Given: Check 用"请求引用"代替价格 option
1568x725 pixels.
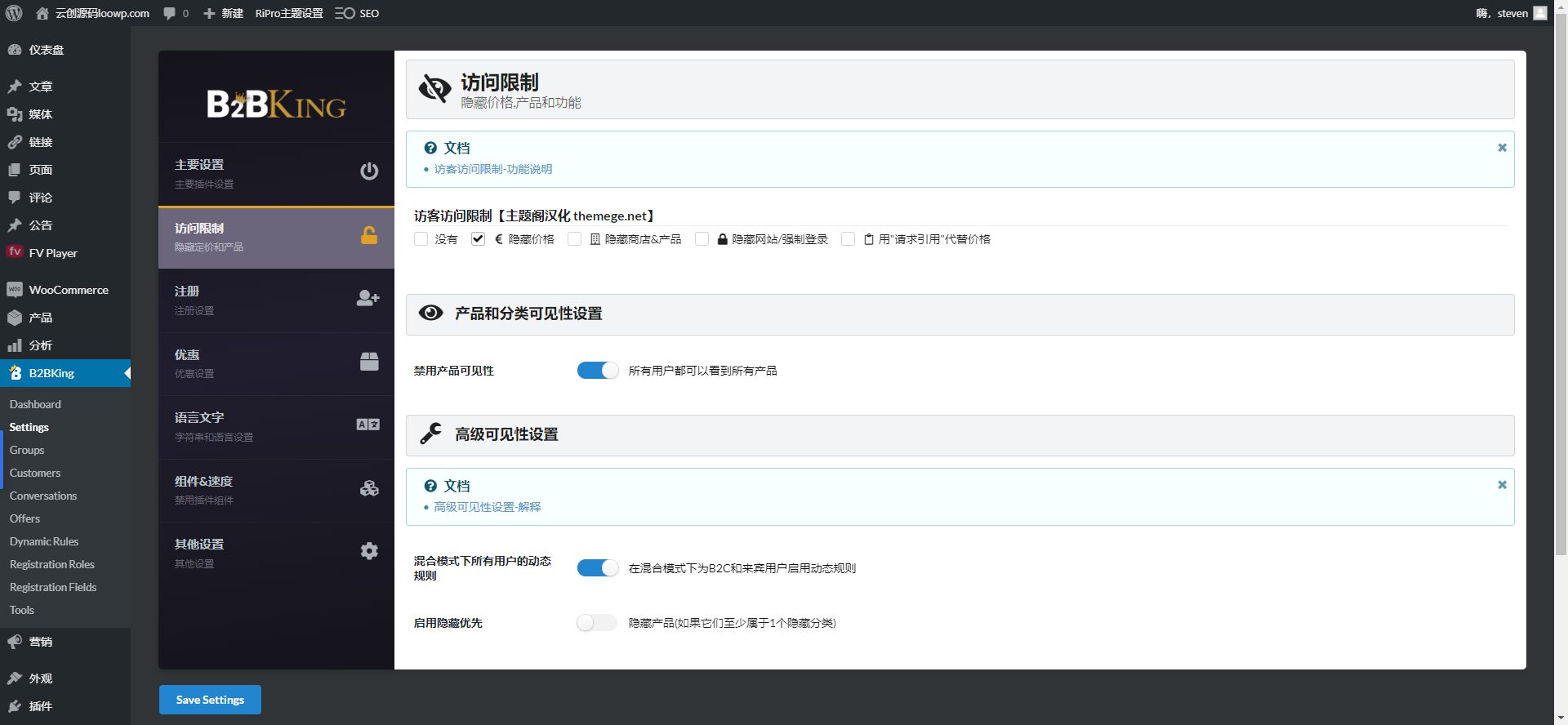Looking at the screenshot, I should point(849,239).
